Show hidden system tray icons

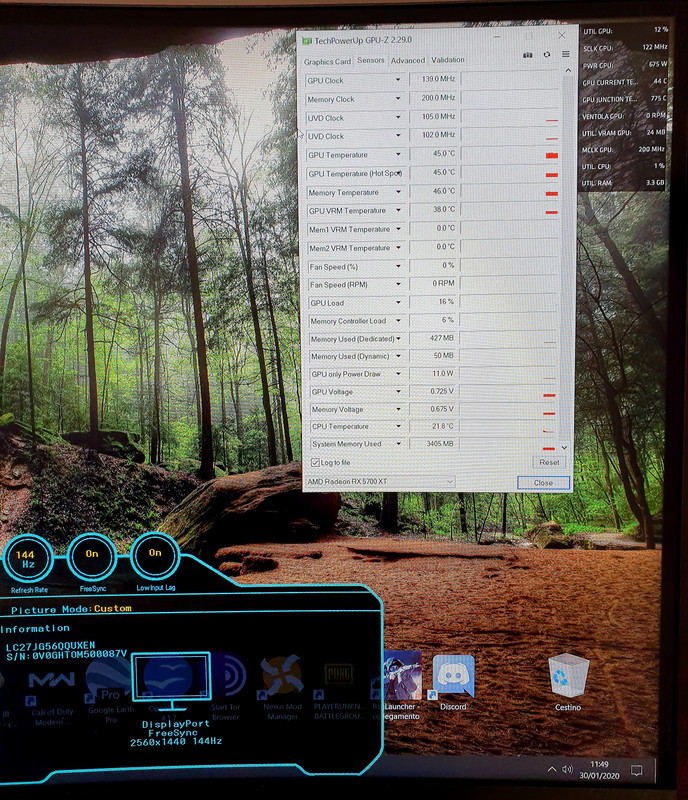552,769
